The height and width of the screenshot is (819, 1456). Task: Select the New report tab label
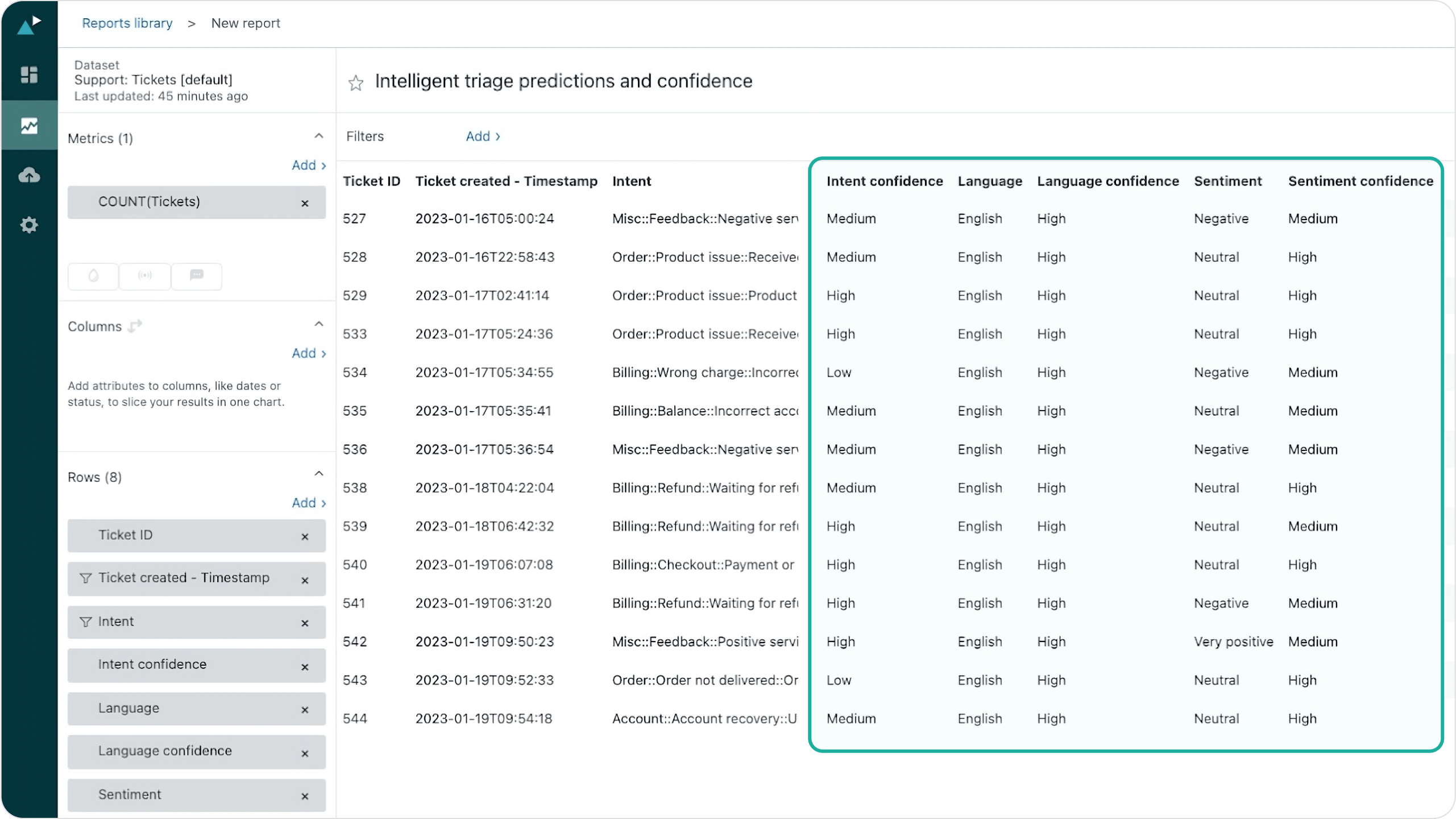tap(244, 22)
